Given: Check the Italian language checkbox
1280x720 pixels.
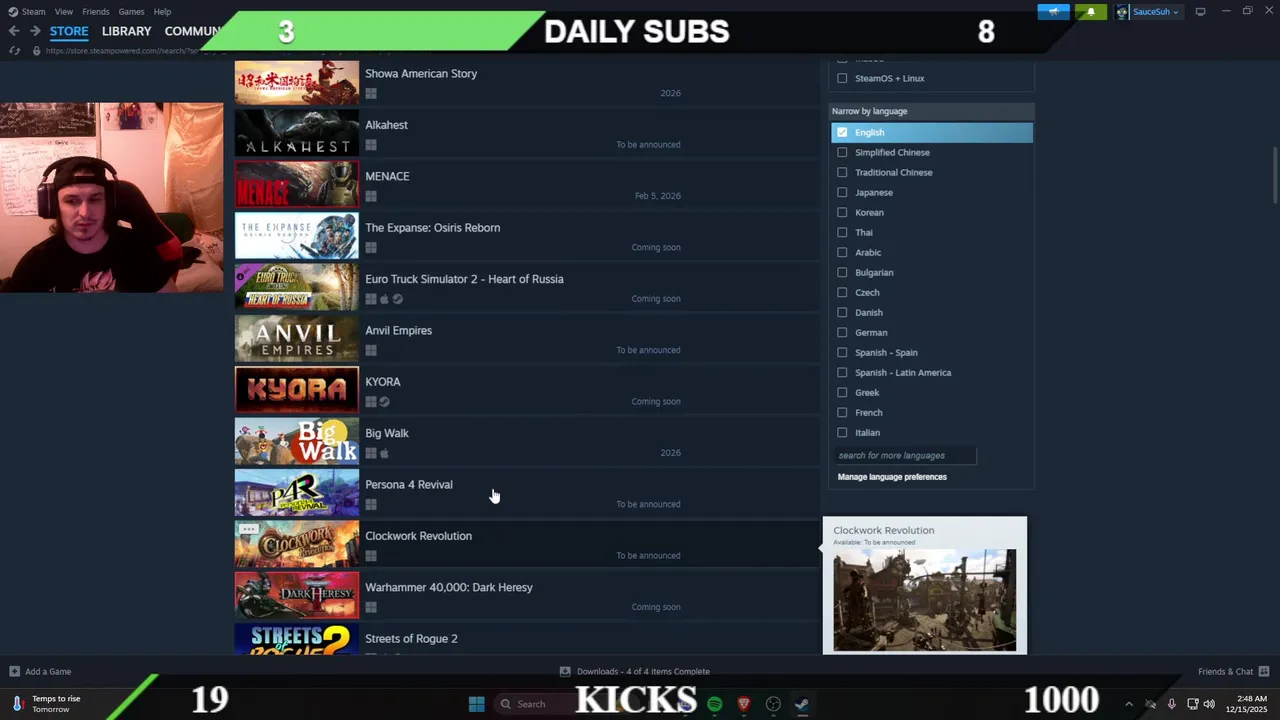Looking at the screenshot, I should click(842, 432).
